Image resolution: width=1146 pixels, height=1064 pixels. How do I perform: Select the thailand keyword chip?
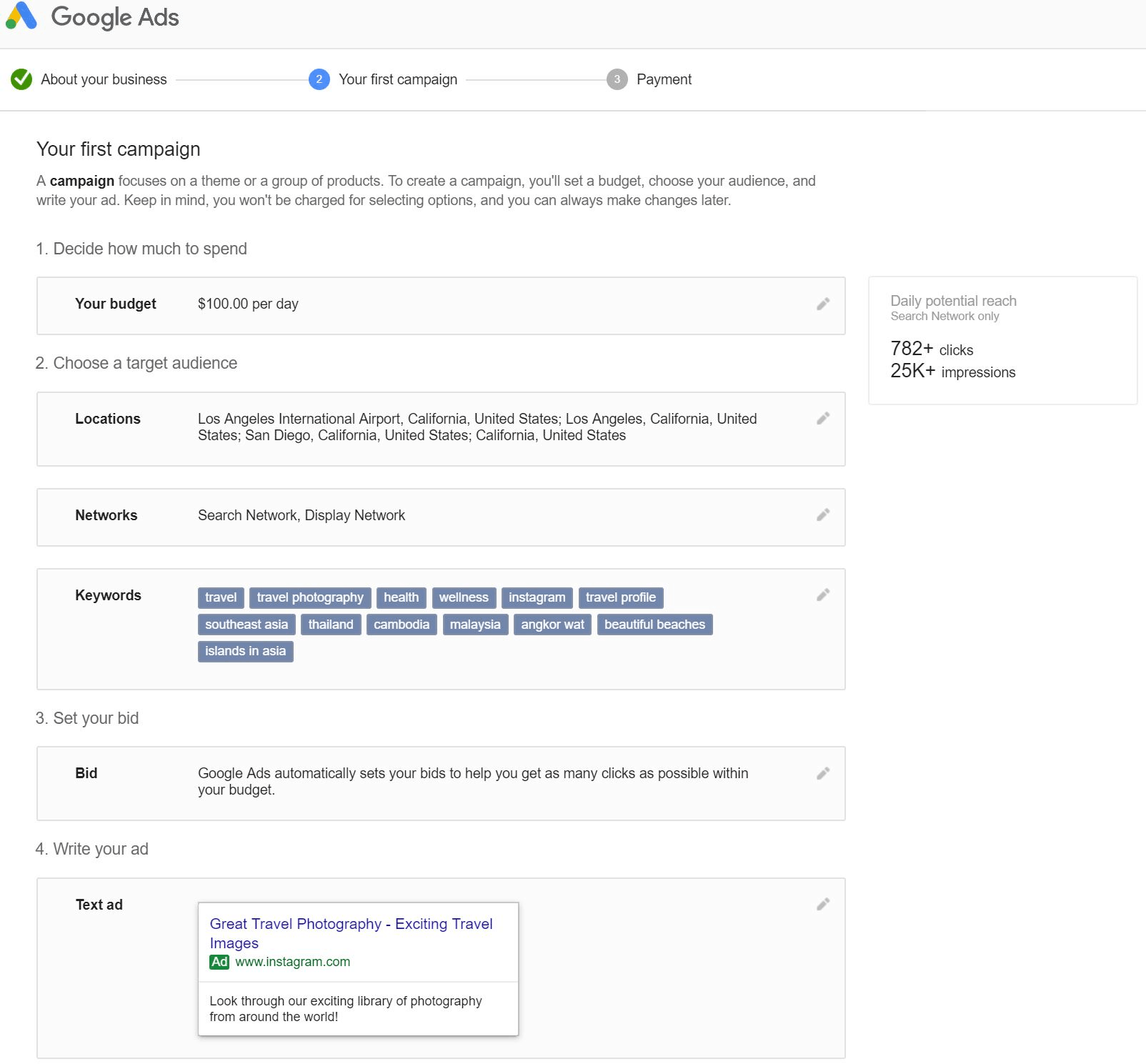tap(331, 625)
